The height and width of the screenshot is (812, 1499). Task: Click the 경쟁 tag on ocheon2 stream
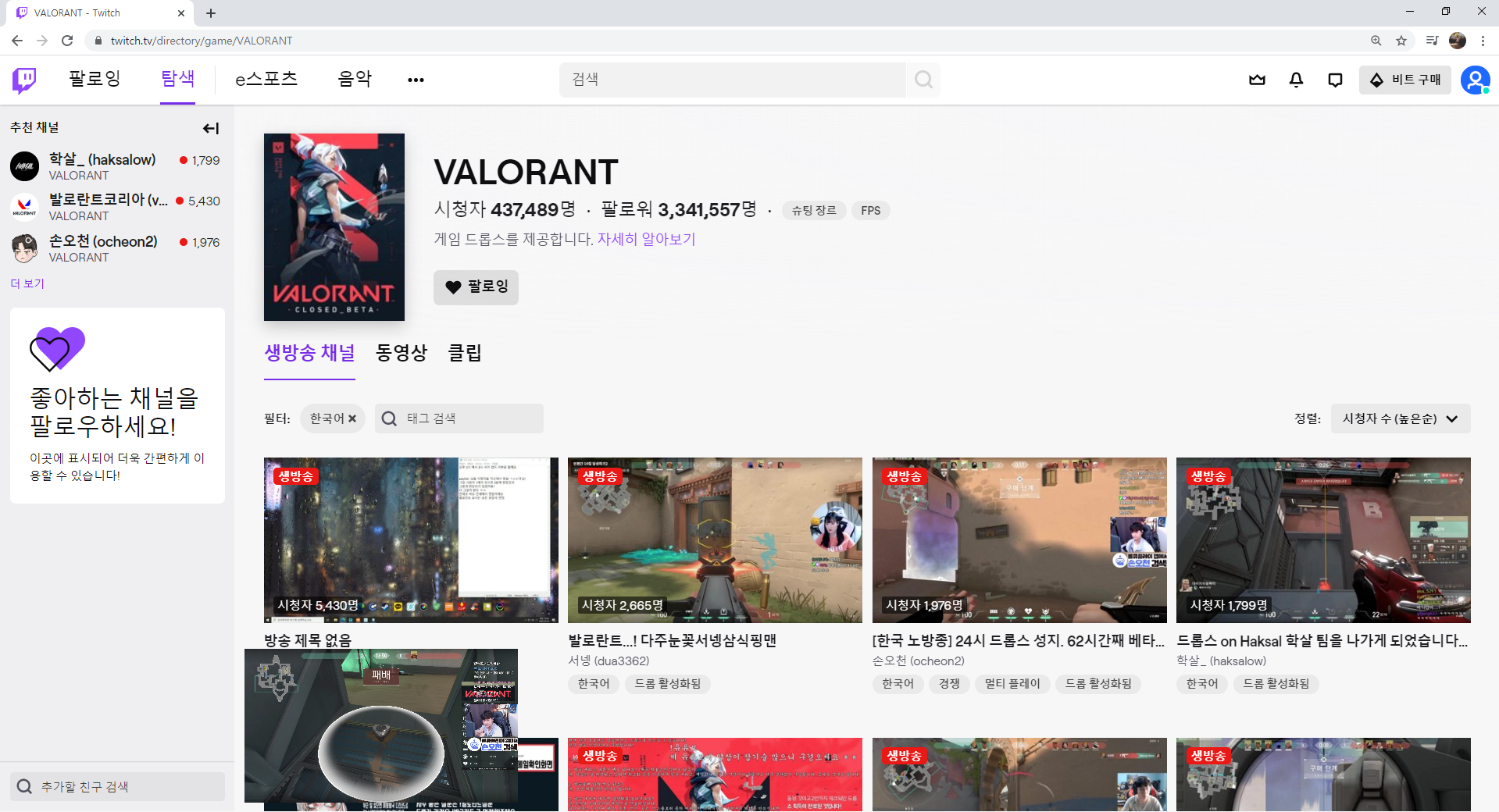[949, 684]
